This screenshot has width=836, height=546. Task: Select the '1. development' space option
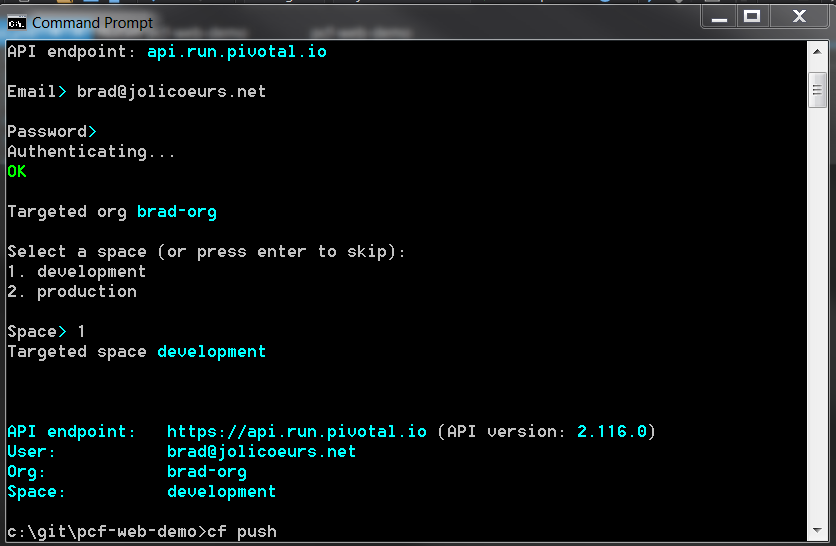tap(77, 271)
